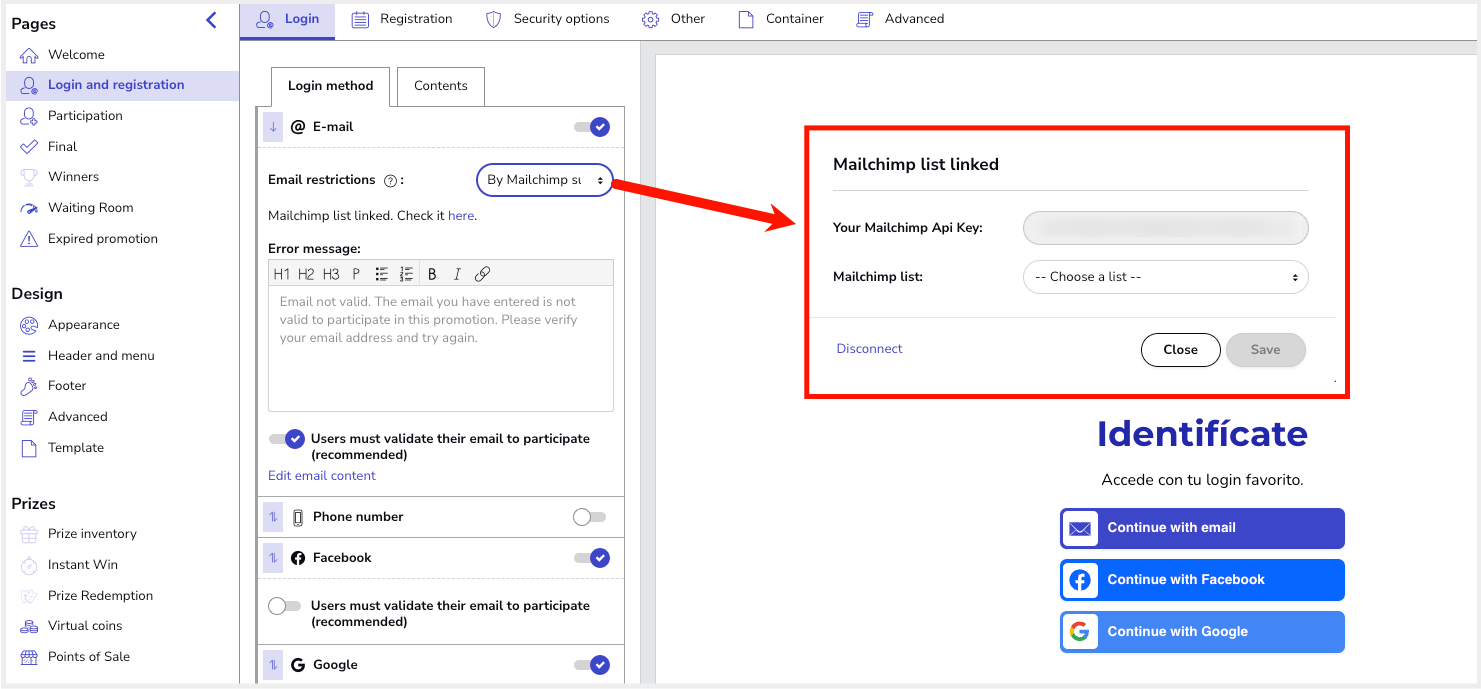Click the 'here' Mailchimp link
This screenshot has width=1481, height=689.
pos(461,216)
